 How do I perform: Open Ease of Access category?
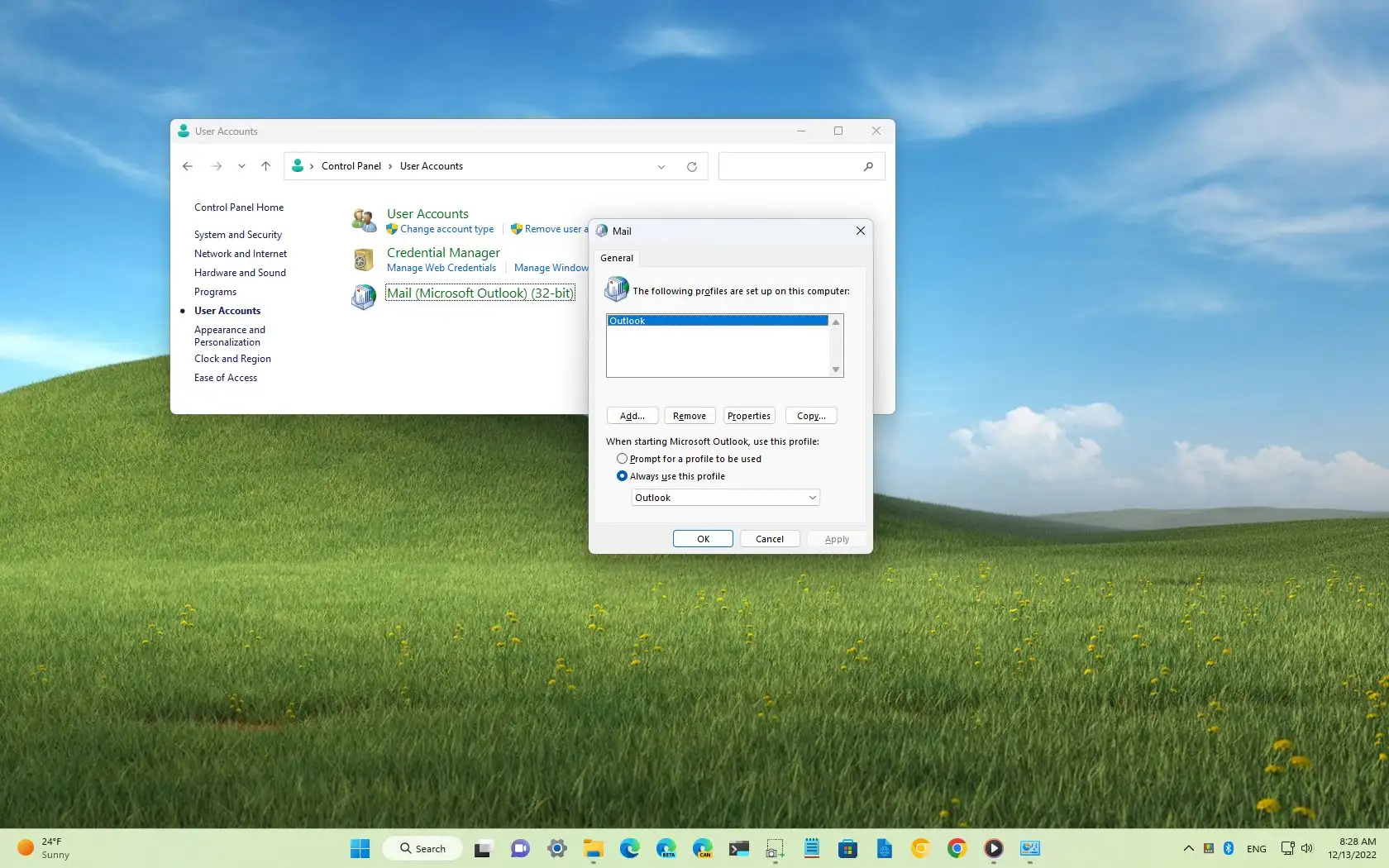[226, 378]
